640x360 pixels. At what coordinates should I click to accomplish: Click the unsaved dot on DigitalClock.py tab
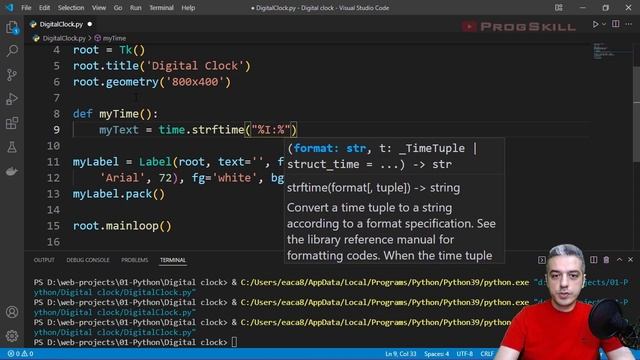(90, 24)
